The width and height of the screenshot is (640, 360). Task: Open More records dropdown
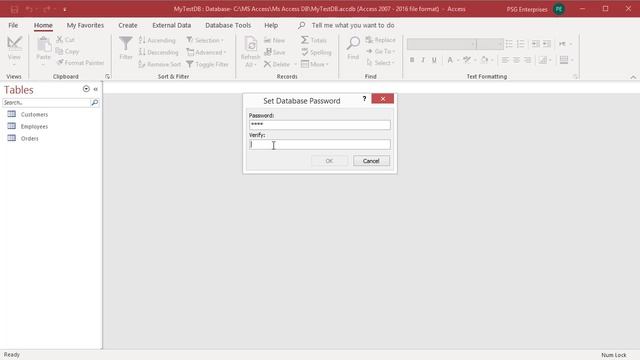click(315, 64)
